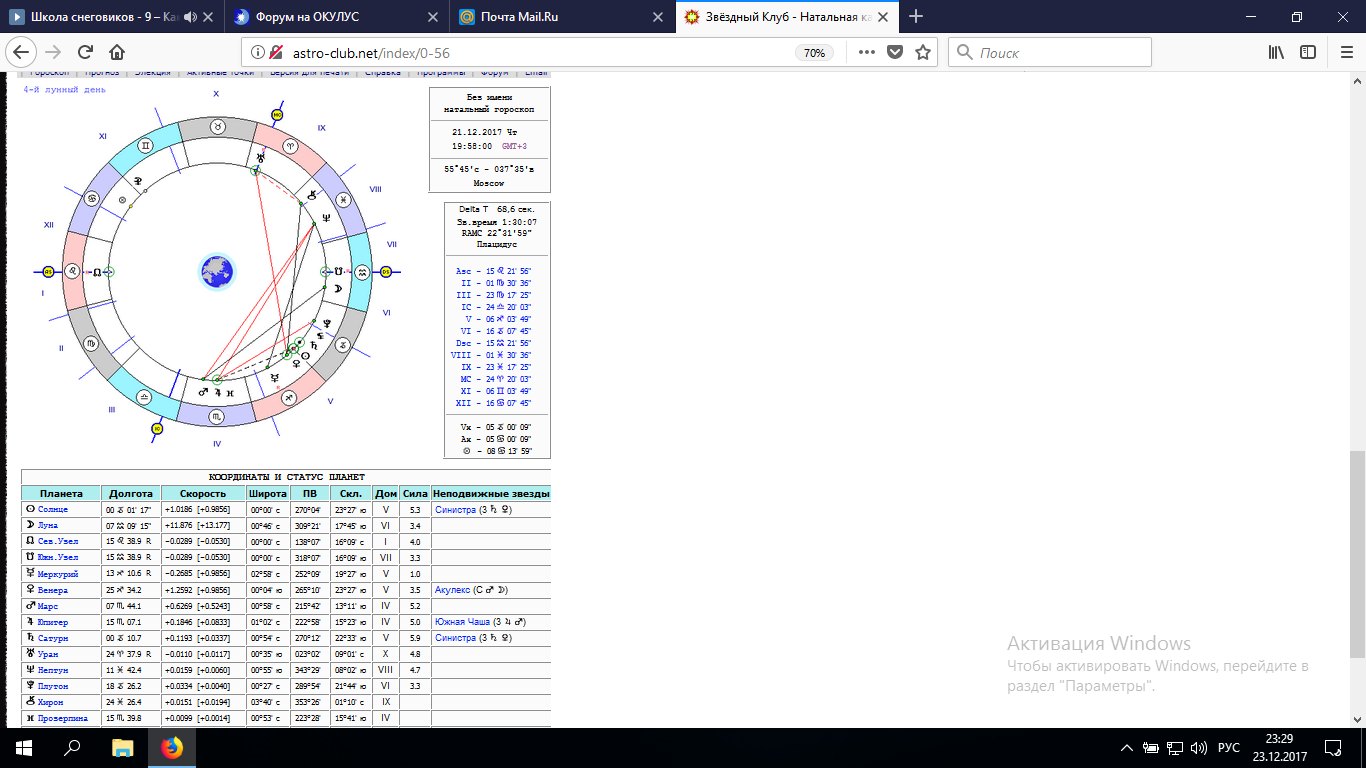Bookmark this page with the star
The image size is (1366, 768).
pos(923,52)
